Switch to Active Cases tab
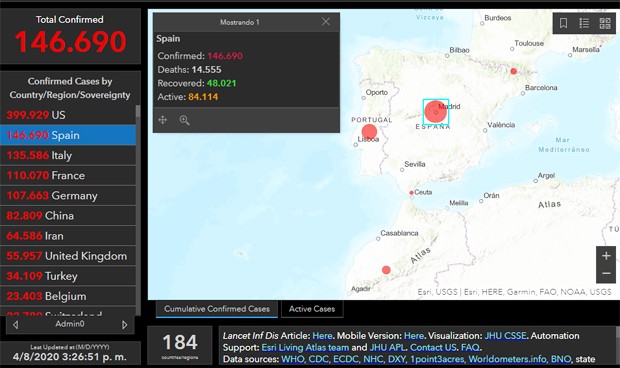620x368 pixels. (x=312, y=309)
